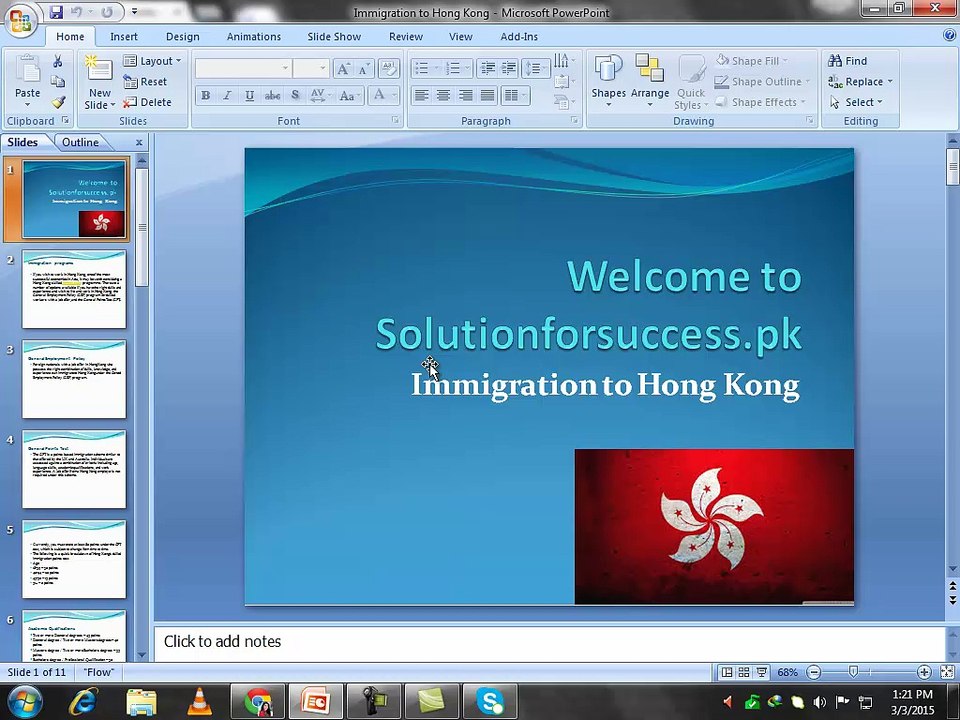Open the Design ribbon tab
960x720 pixels.
pyautogui.click(x=182, y=37)
